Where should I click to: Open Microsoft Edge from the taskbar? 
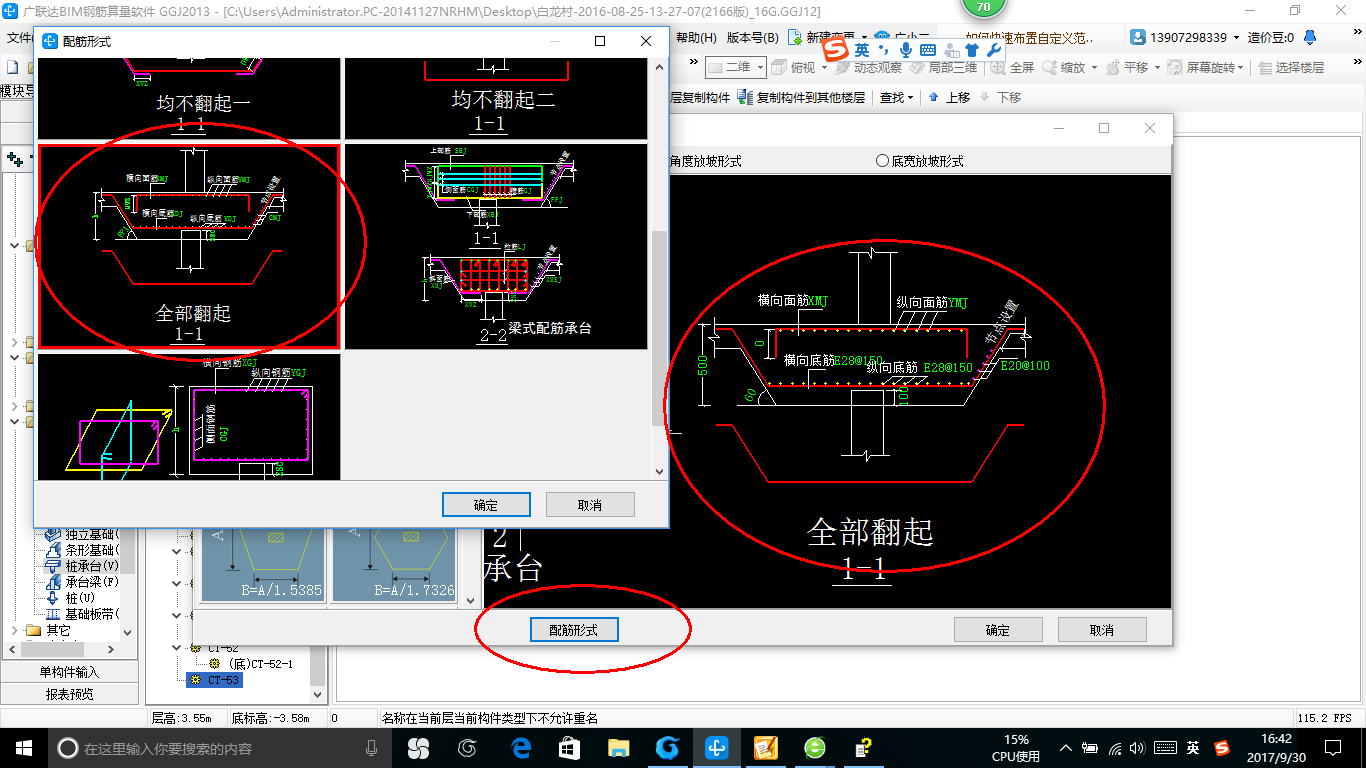point(520,747)
